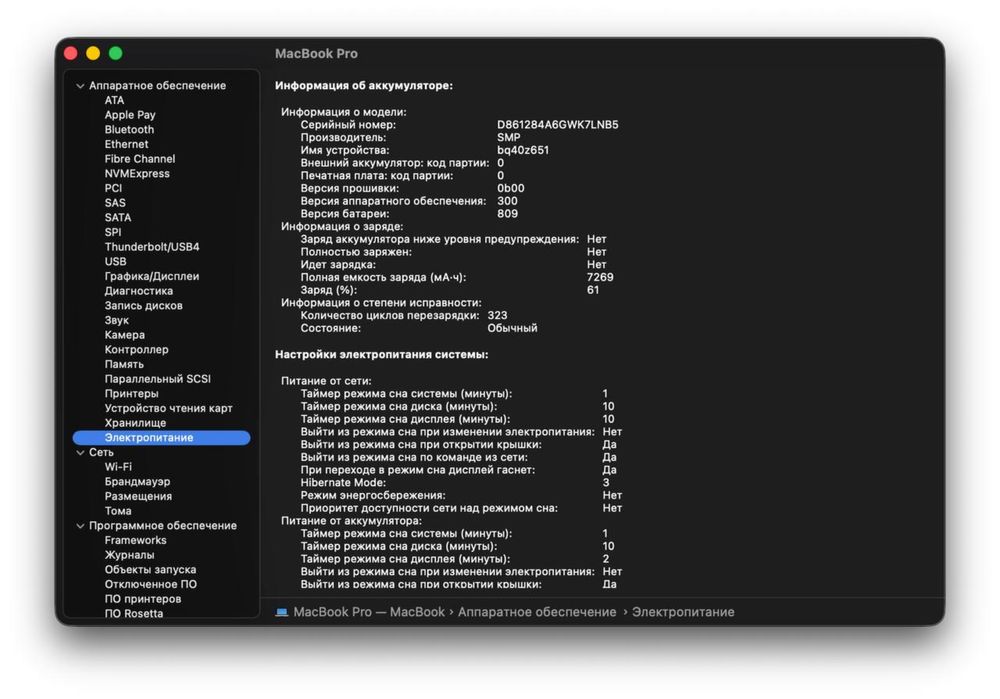Open Wi-Fi under Сеть
1000x699 pixels.
118,467
